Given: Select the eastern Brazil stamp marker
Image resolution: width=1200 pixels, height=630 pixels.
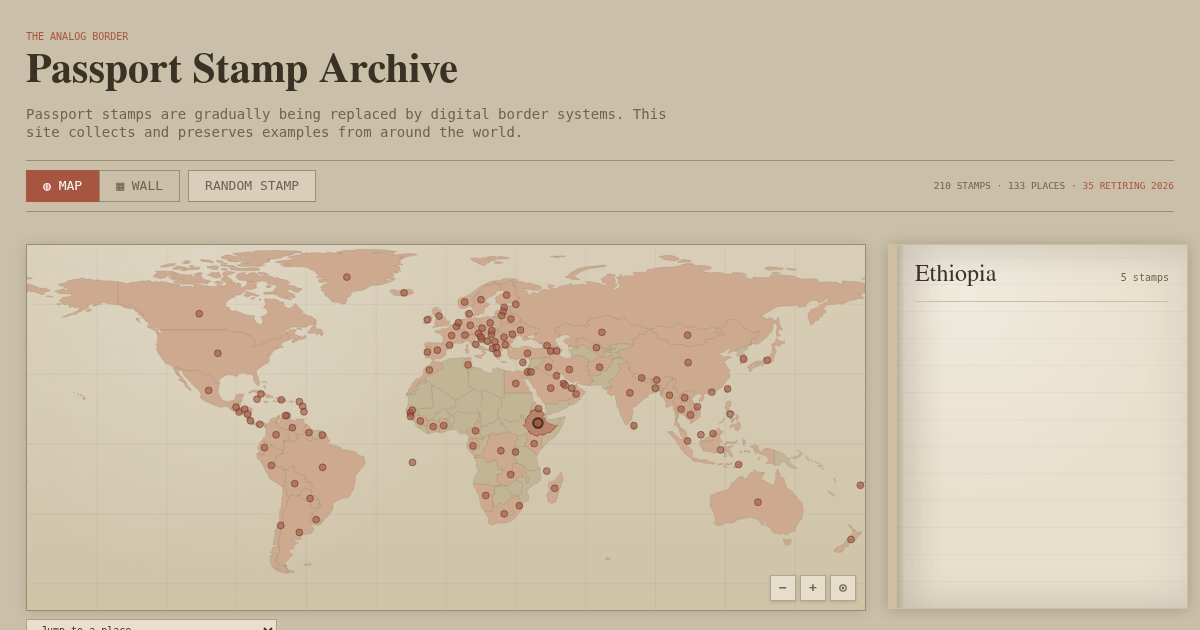Looking at the screenshot, I should tap(323, 467).
